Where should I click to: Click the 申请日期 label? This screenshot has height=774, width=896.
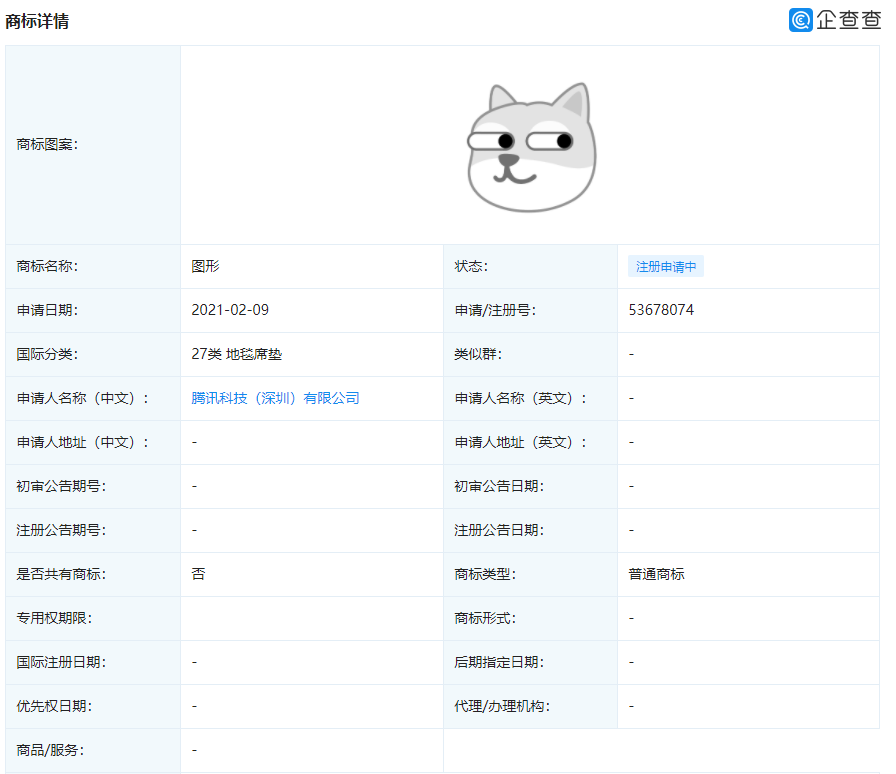47,310
